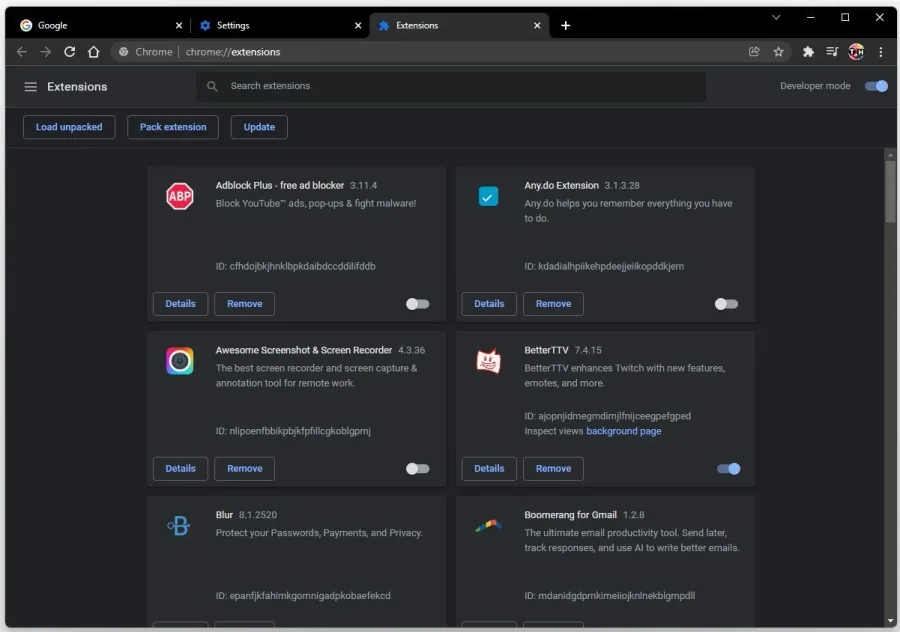900x632 pixels.
Task: Open Details for Any.do Extension
Action: pos(489,304)
